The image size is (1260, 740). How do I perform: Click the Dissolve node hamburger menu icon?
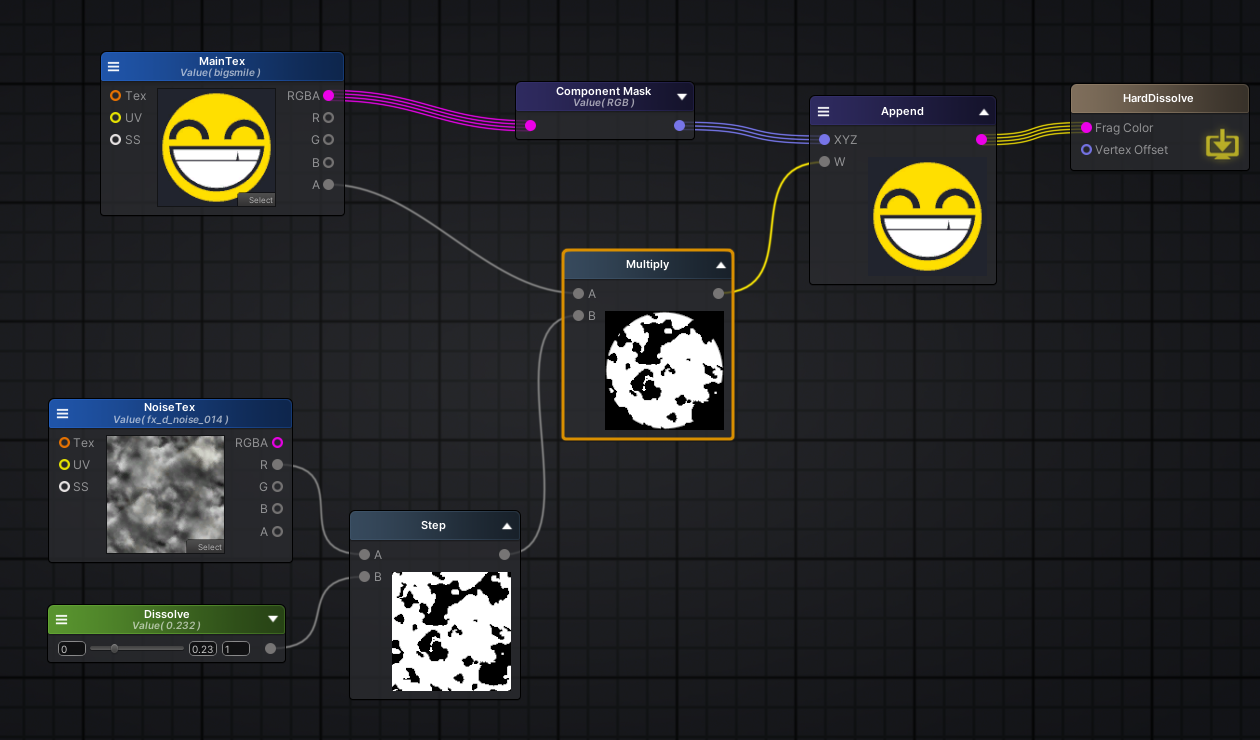pos(61,620)
